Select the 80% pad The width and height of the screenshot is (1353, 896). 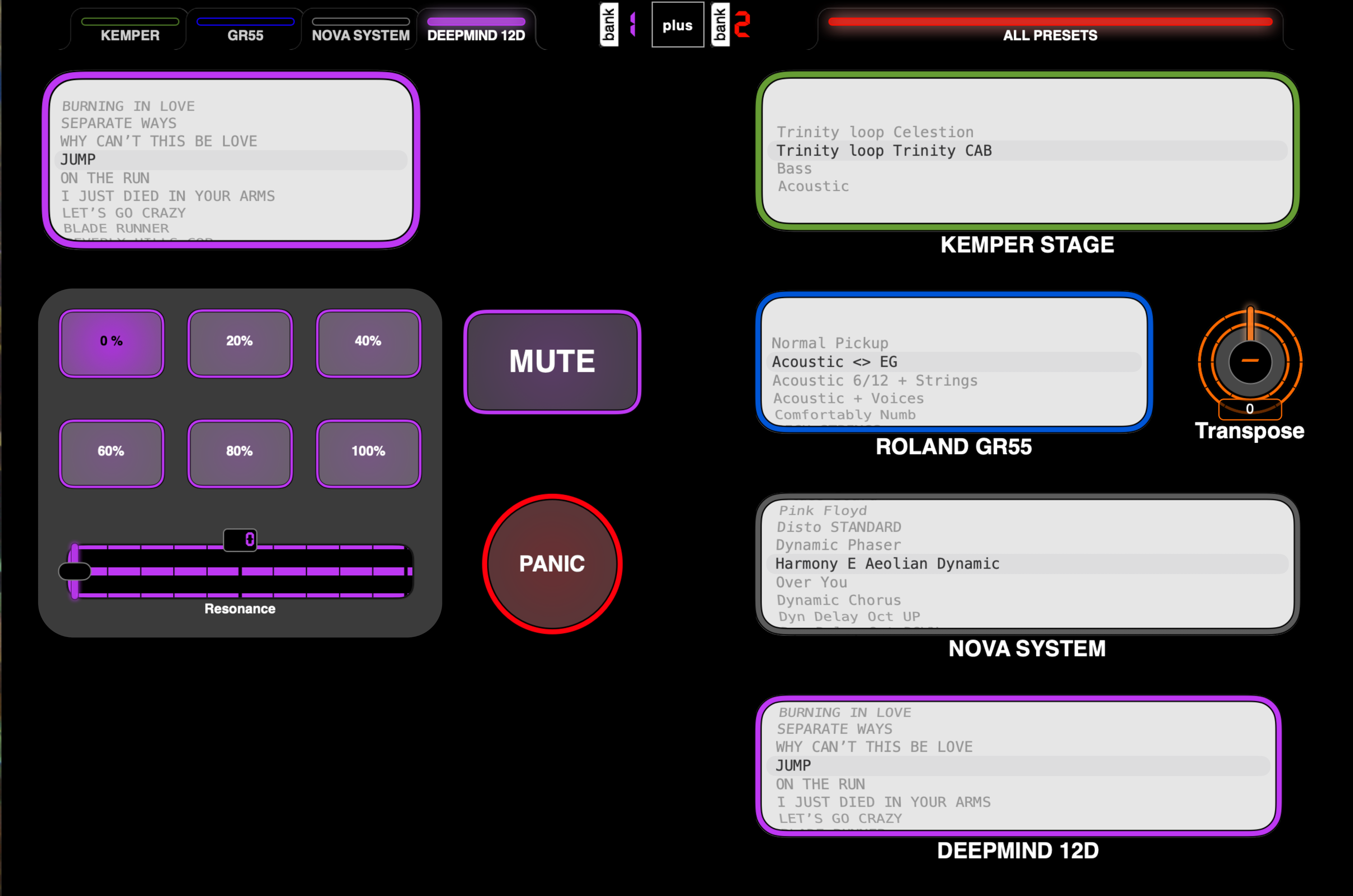point(240,453)
